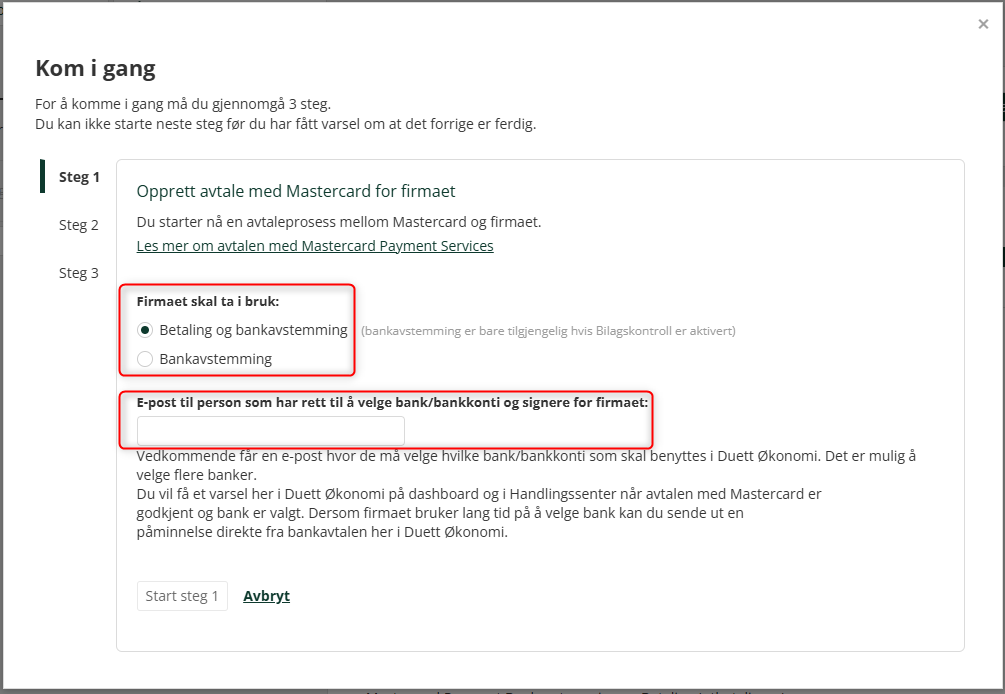Image resolution: width=1005 pixels, height=694 pixels.
Task: Switch to the Steg 2 tab
Action: coord(79,225)
